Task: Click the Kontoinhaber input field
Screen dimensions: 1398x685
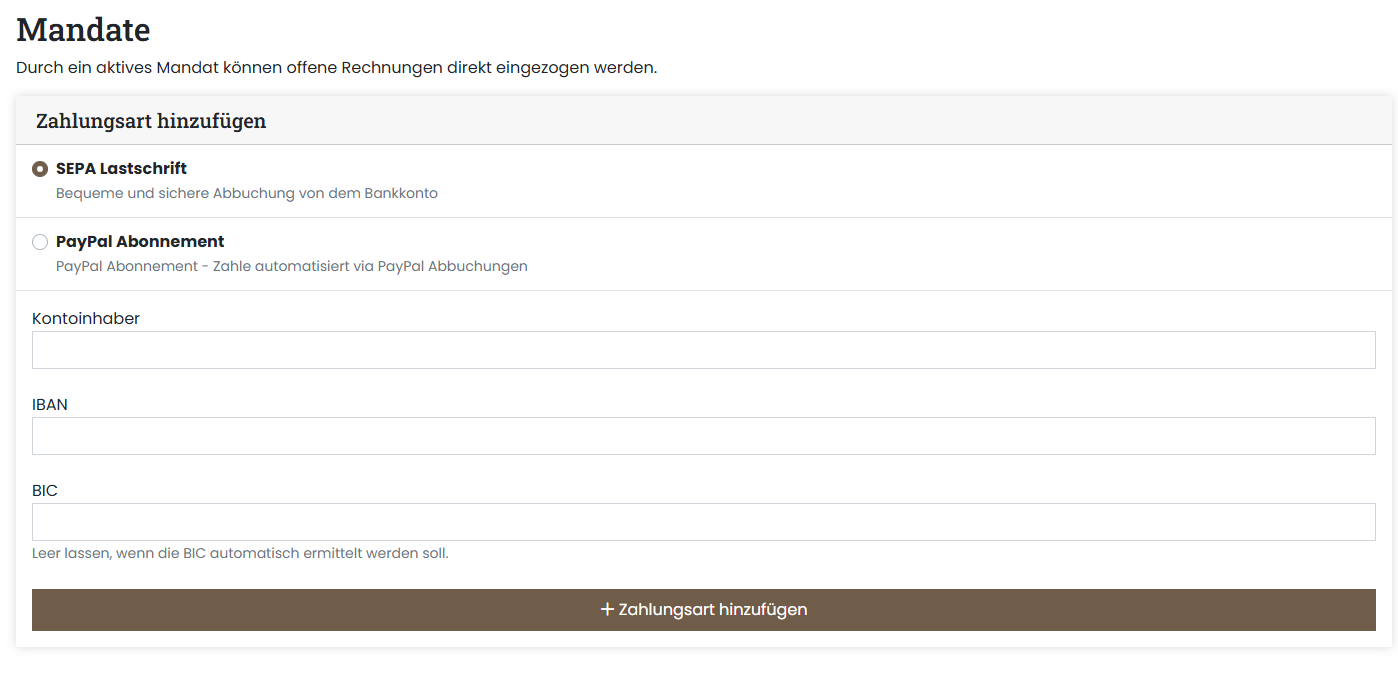Action: pyautogui.click(x=700, y=349)
